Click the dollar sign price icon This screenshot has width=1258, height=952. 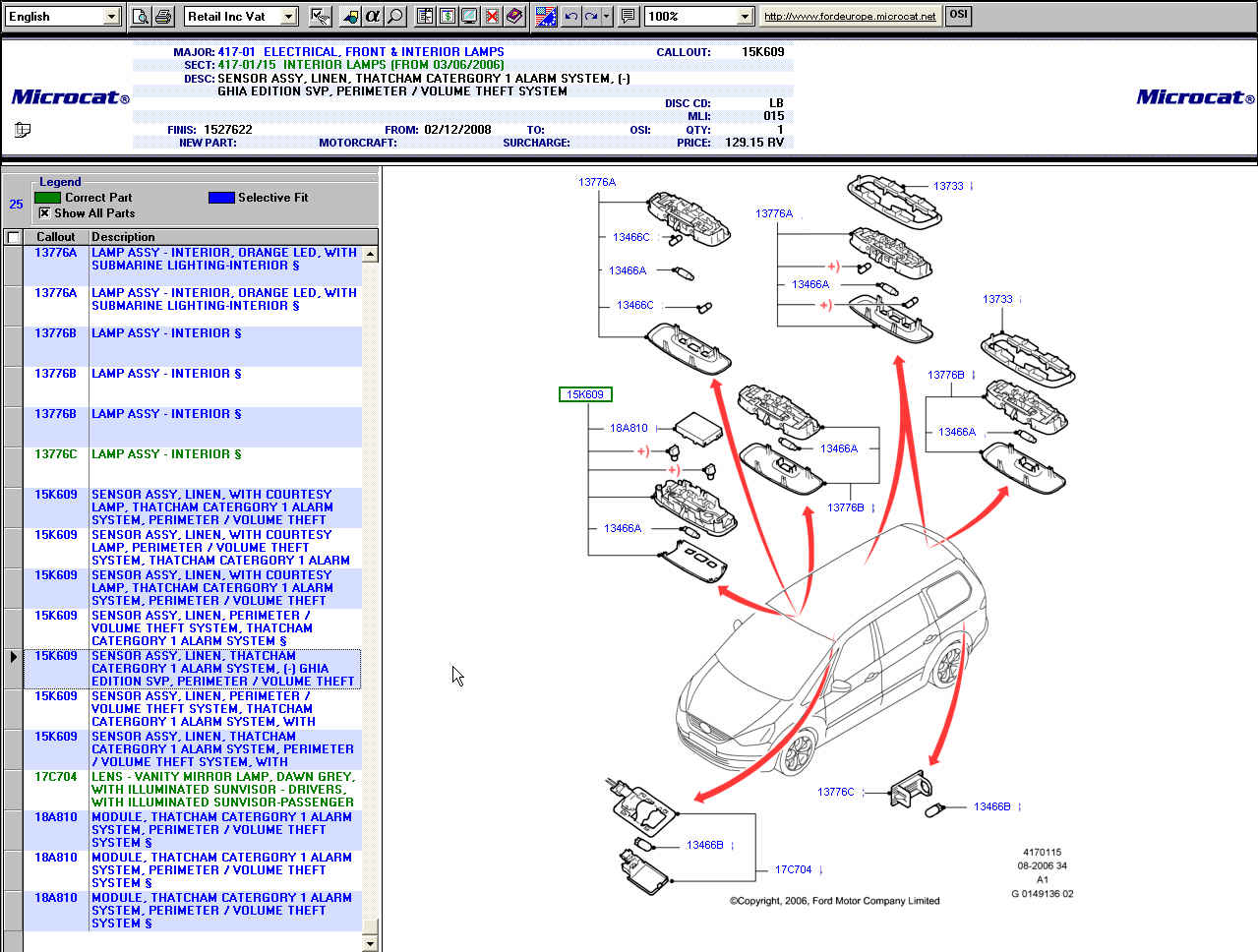point(448,16)
